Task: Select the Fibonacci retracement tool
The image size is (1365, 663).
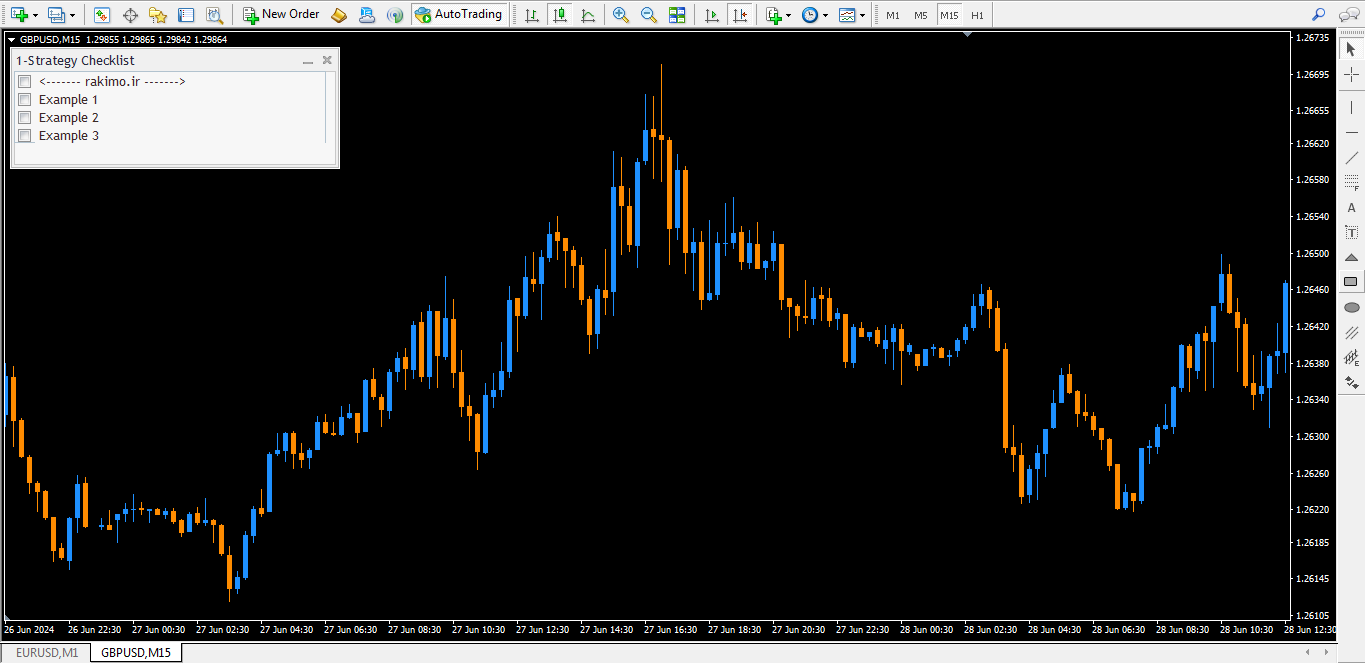Action: point(1351,182)
